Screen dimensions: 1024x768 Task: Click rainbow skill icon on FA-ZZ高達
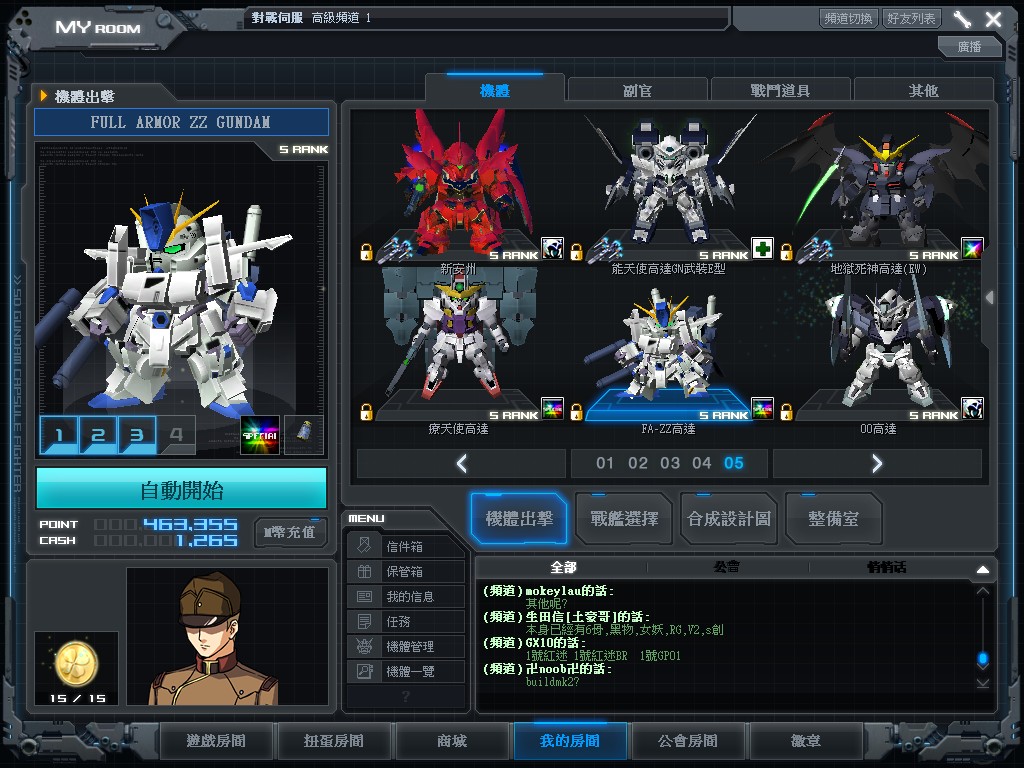point(762,408)
